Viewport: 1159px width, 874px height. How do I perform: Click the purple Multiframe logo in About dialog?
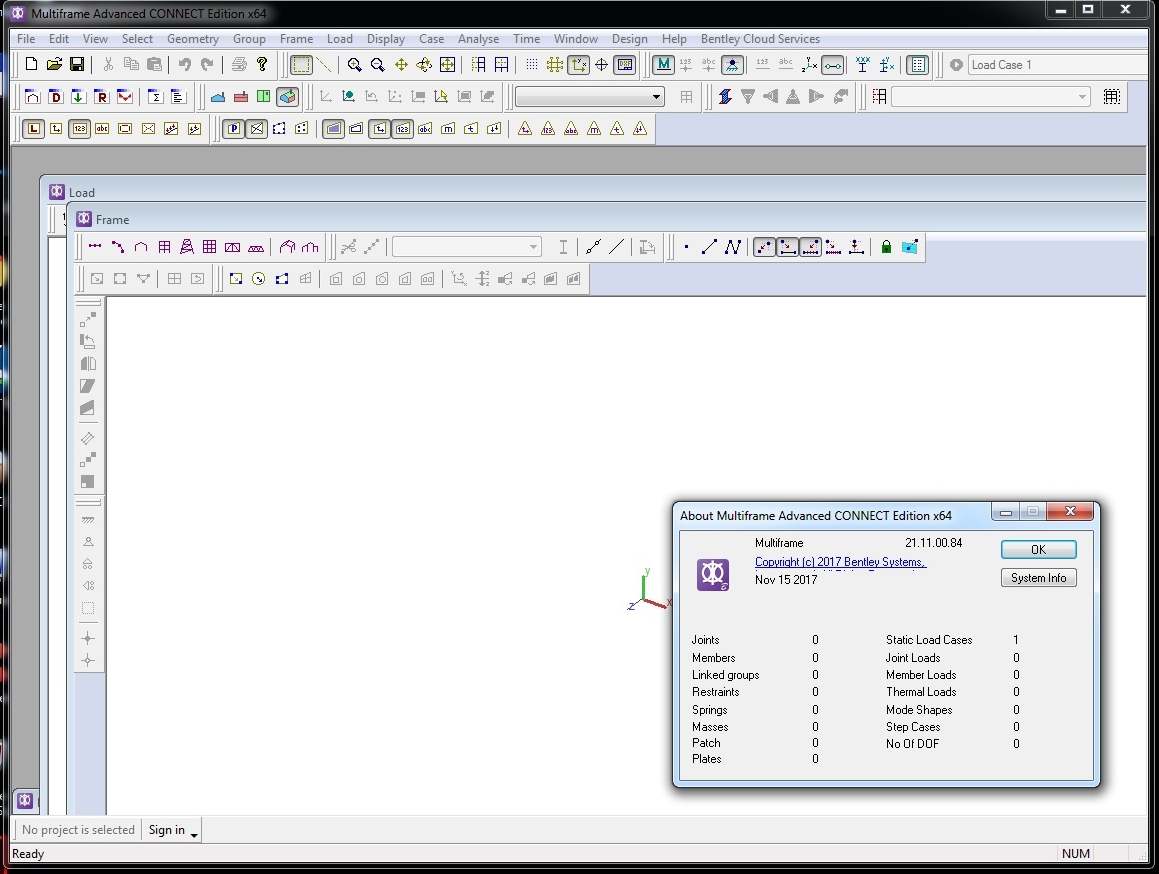[713, 575]
